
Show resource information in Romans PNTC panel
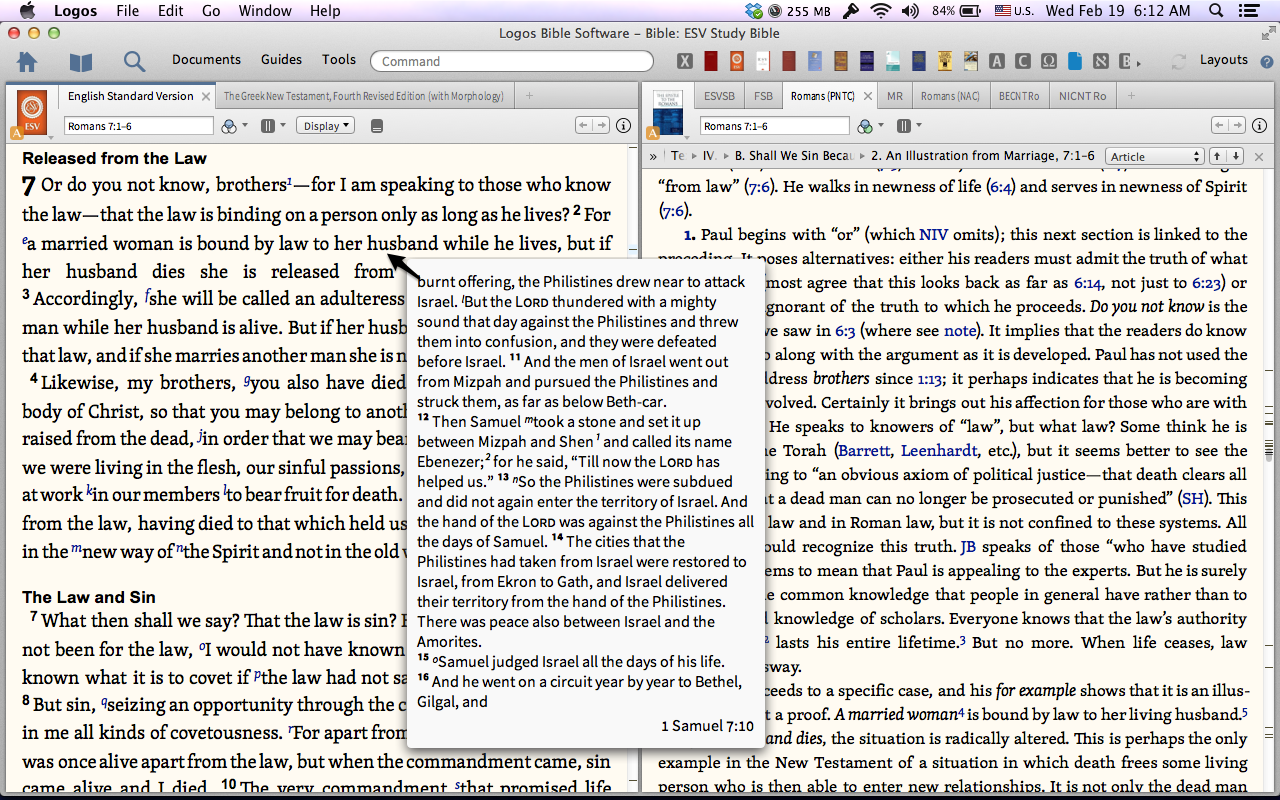coord(1258,126)
